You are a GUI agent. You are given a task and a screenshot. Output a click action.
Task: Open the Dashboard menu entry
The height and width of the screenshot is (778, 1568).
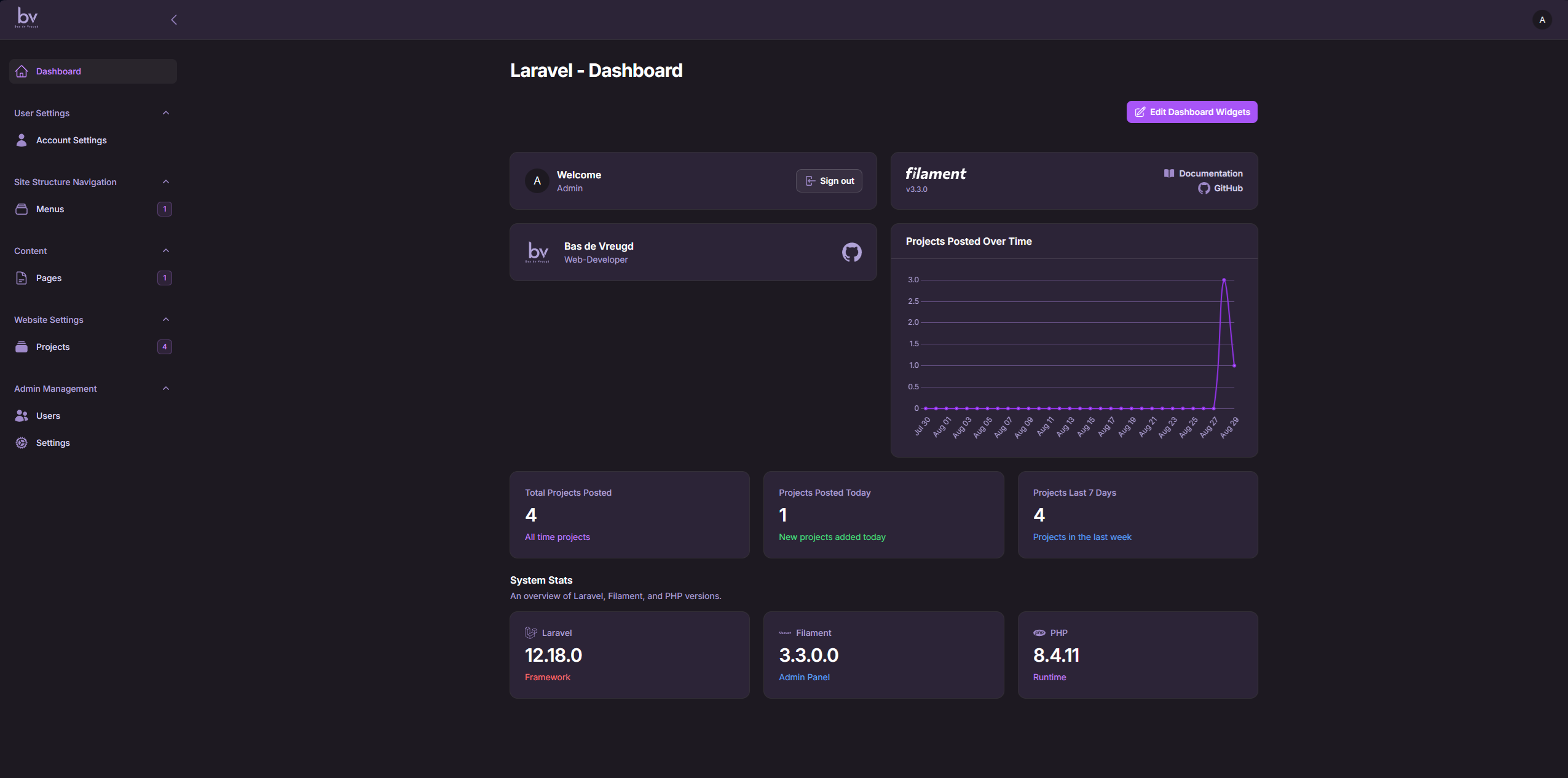(57, 71)
